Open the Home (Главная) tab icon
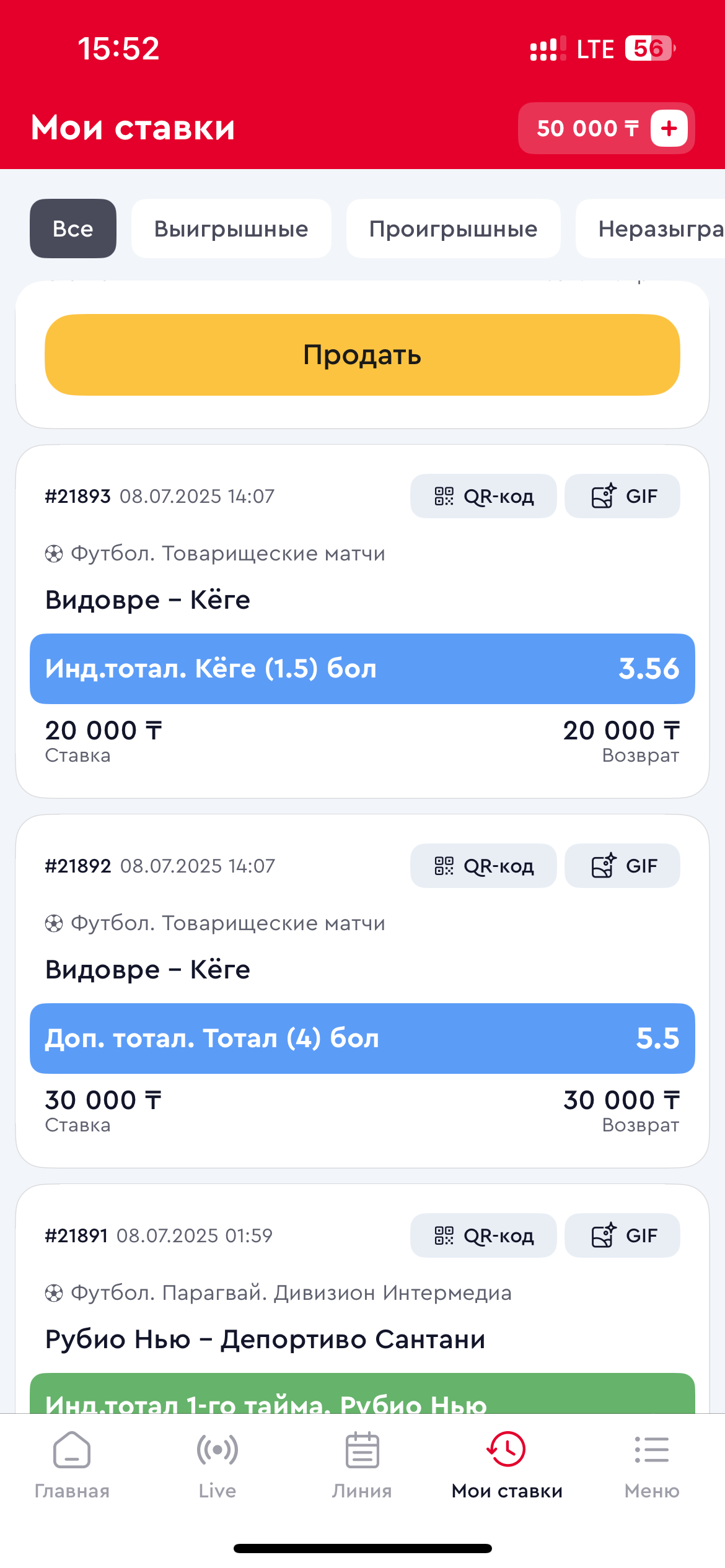The height and width of the screenshot is (1568, 725). coord(72,1450)
